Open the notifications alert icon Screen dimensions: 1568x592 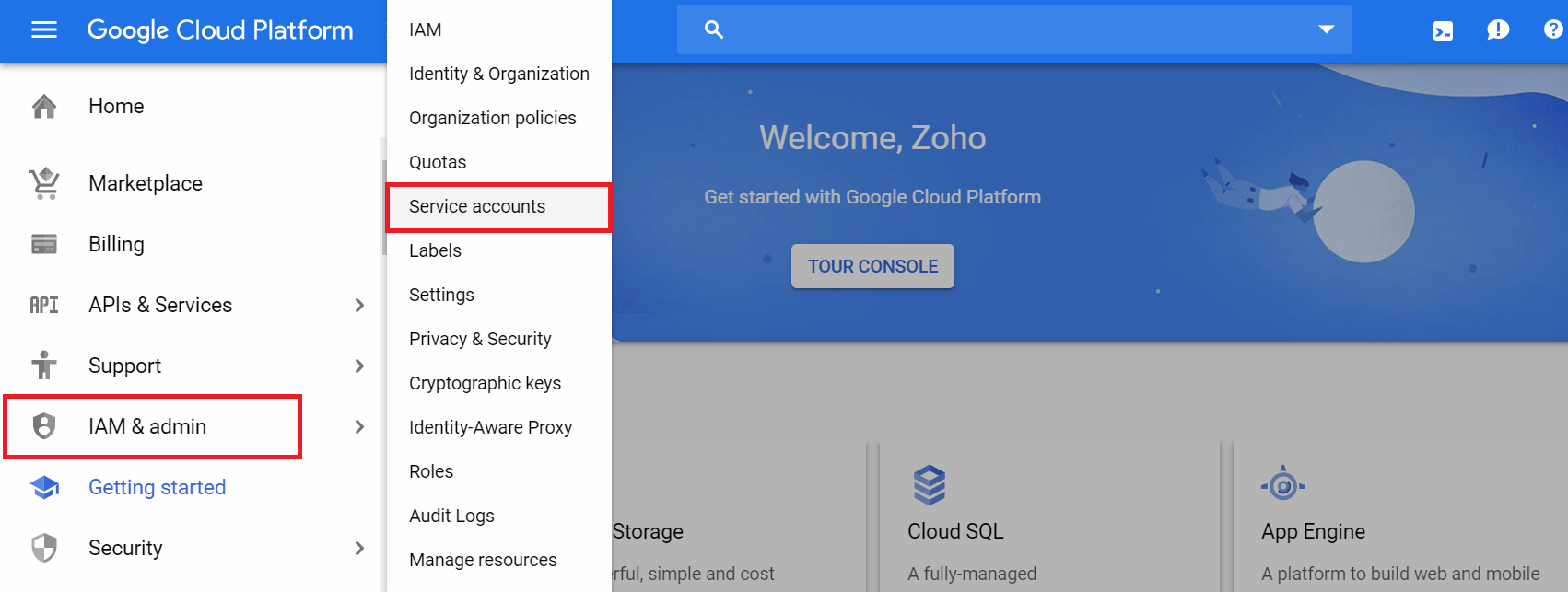pos(1498,30)
